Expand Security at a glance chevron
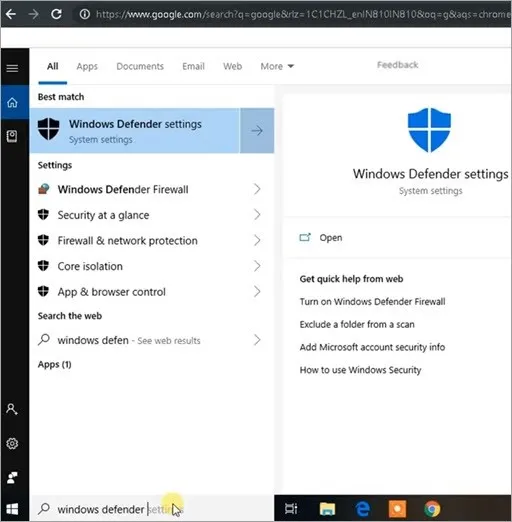 coord(257,215)
